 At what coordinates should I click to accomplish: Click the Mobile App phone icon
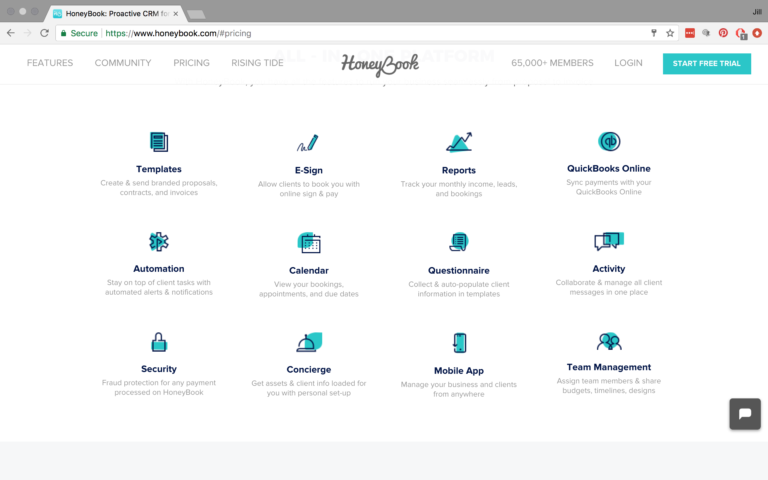coord(459,343)
